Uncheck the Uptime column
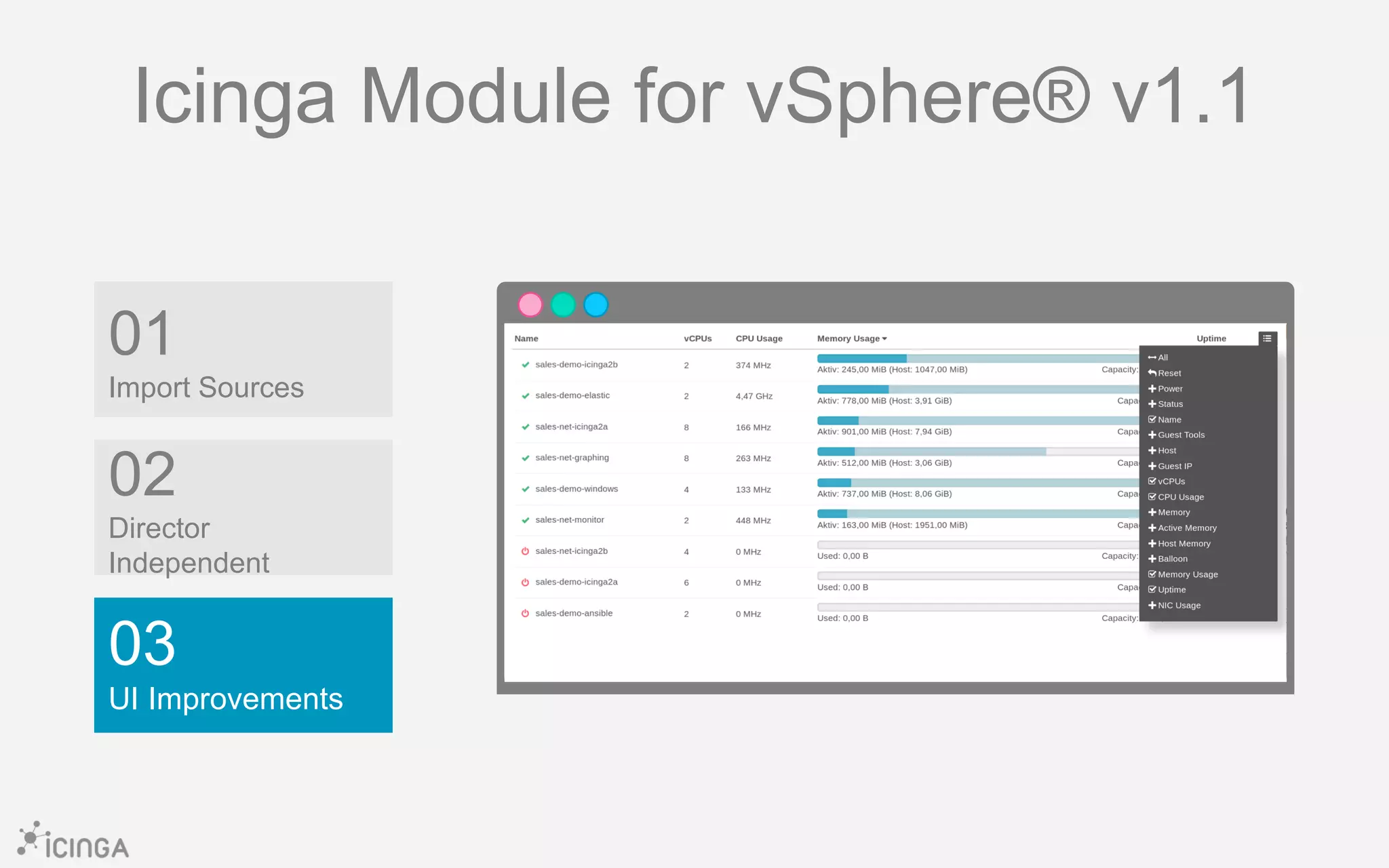The width and height of the screenshot is (1389, 868). click(x=1167, y=590)
